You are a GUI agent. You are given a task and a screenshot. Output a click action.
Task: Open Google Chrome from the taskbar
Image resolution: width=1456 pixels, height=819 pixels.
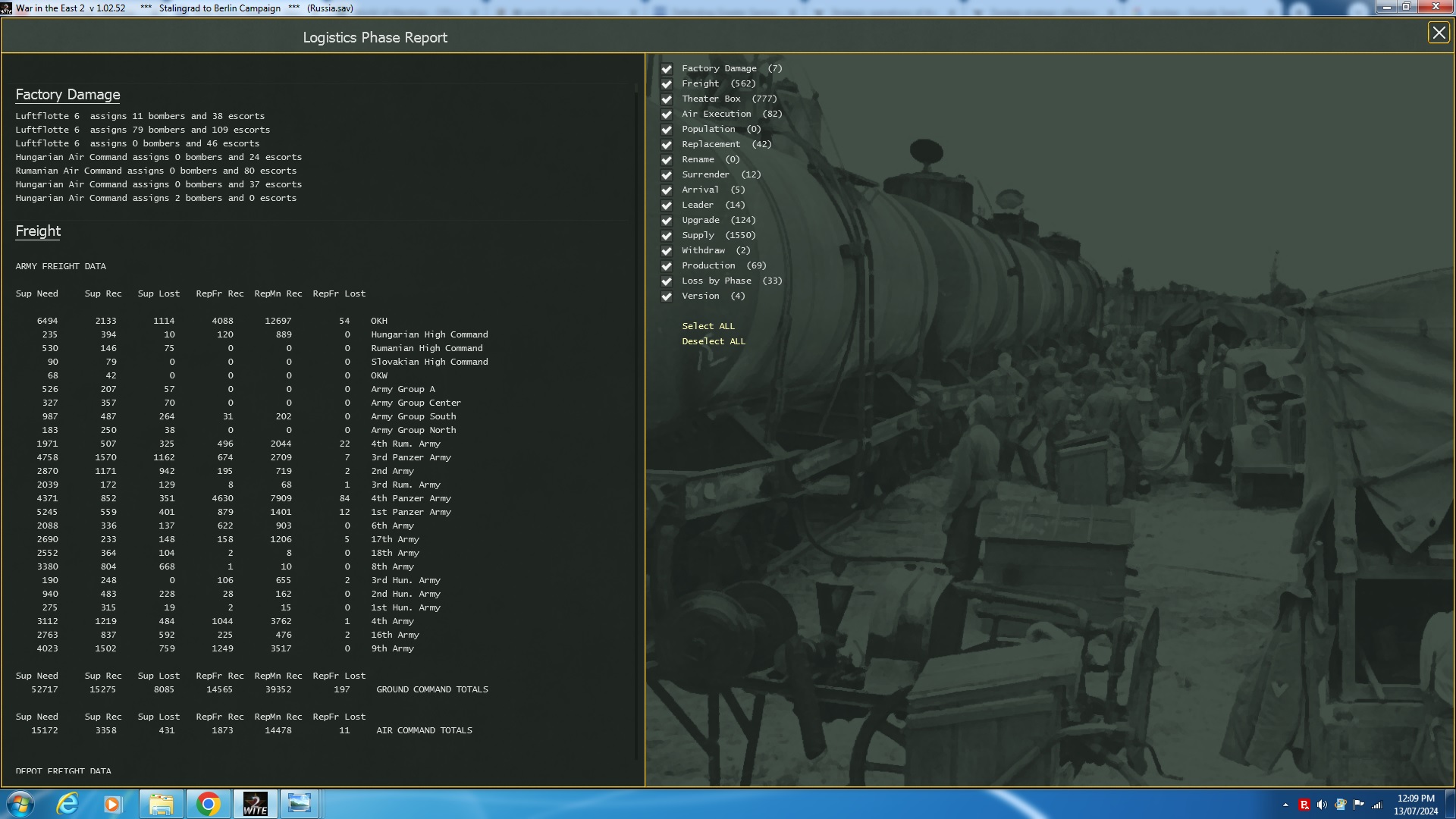coord(209,803)
